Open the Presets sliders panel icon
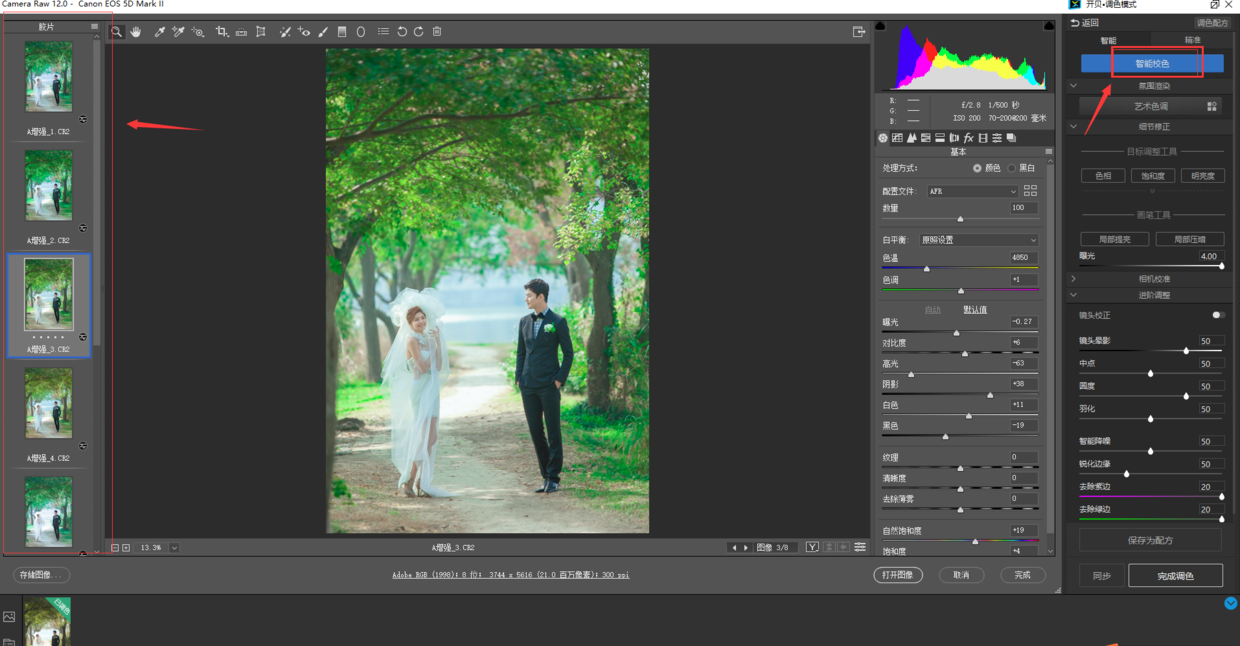The height and width of the screenshot is (646, 1240). [x=997, y=138]
